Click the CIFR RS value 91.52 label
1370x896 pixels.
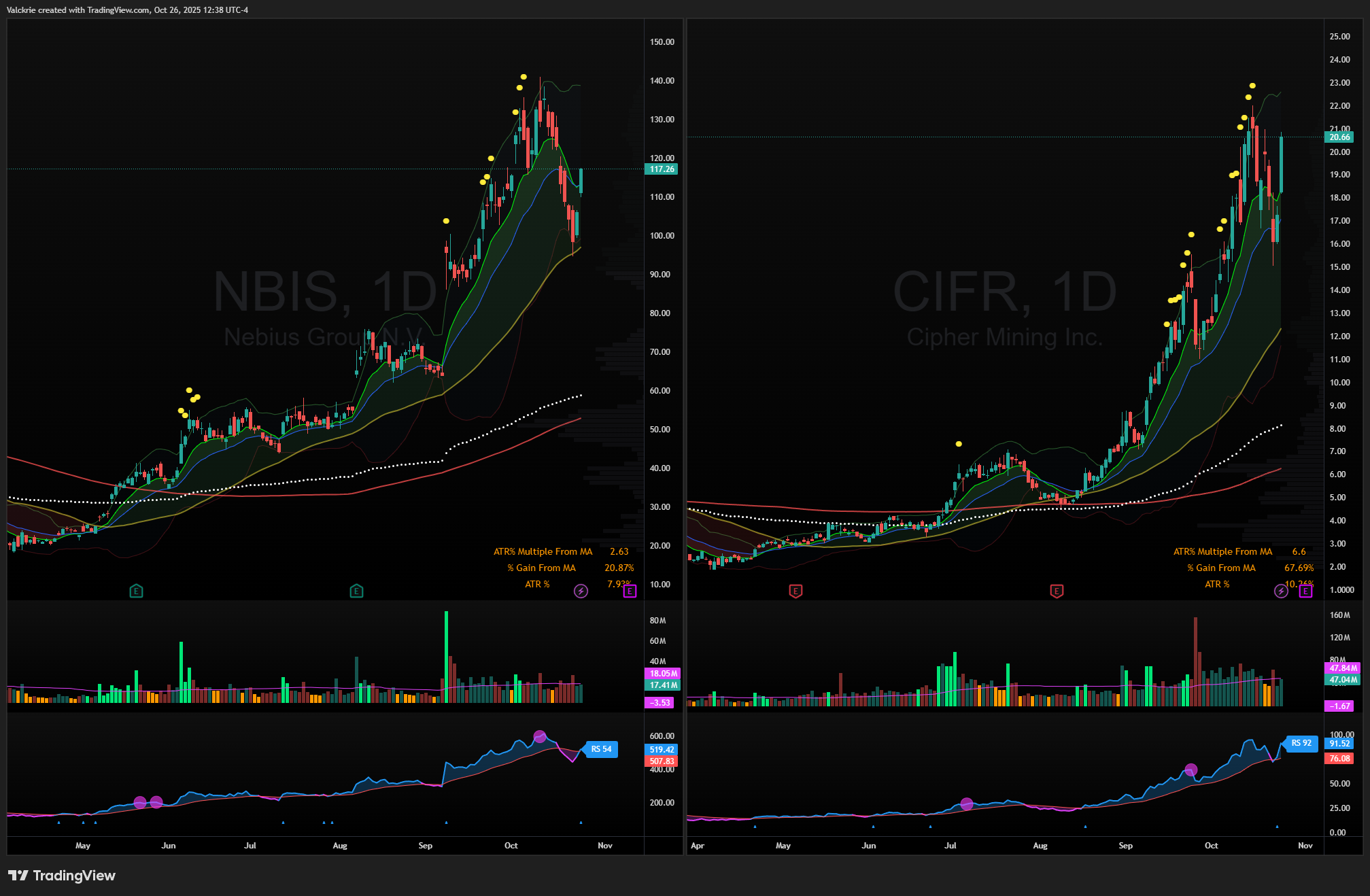pyautogui.click(x=1339, y=744)
